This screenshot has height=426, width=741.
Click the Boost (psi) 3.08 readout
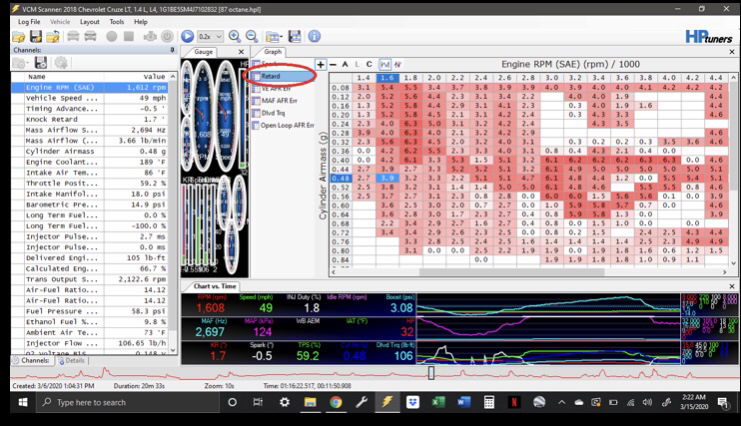coord(402,304)
